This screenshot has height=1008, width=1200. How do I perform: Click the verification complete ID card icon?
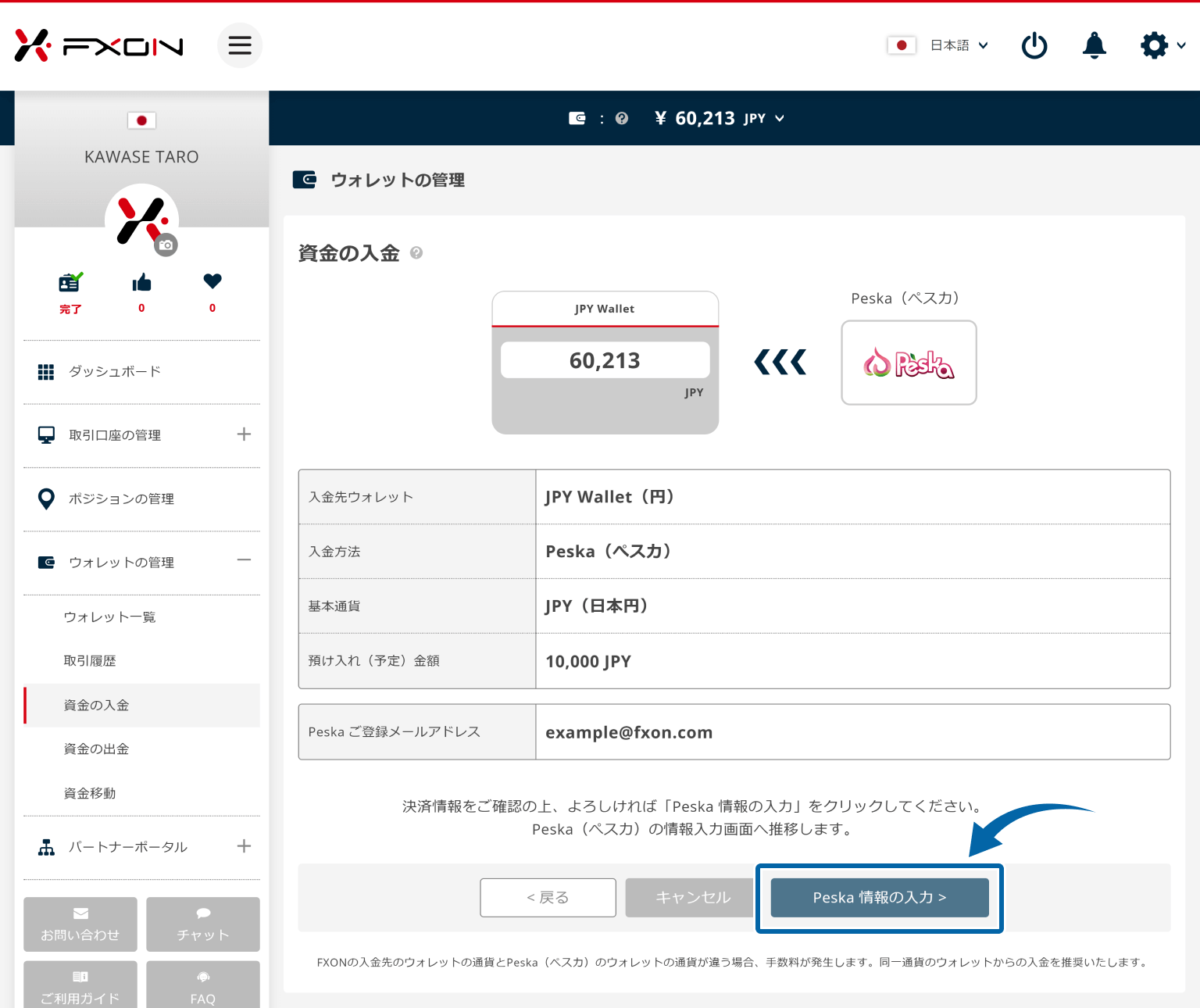(70, 283)
